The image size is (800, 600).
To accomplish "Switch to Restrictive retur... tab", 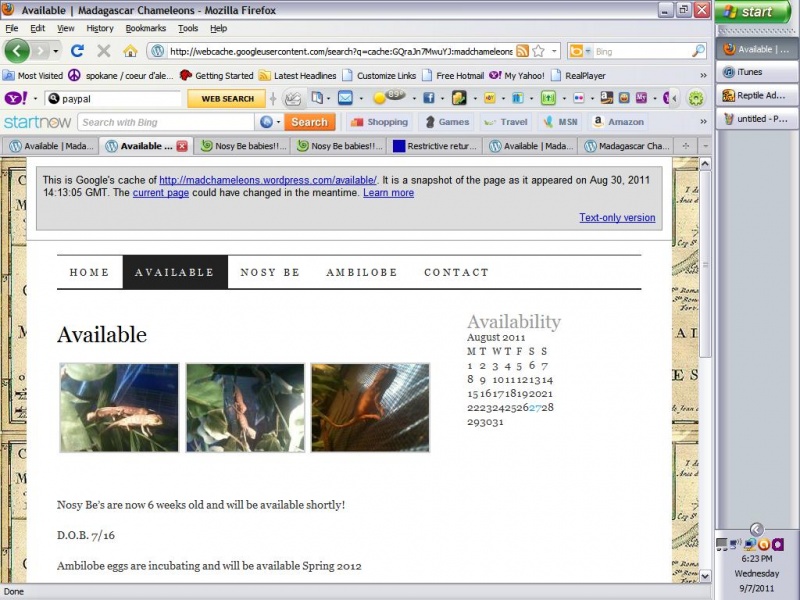I will click(434, 146).
